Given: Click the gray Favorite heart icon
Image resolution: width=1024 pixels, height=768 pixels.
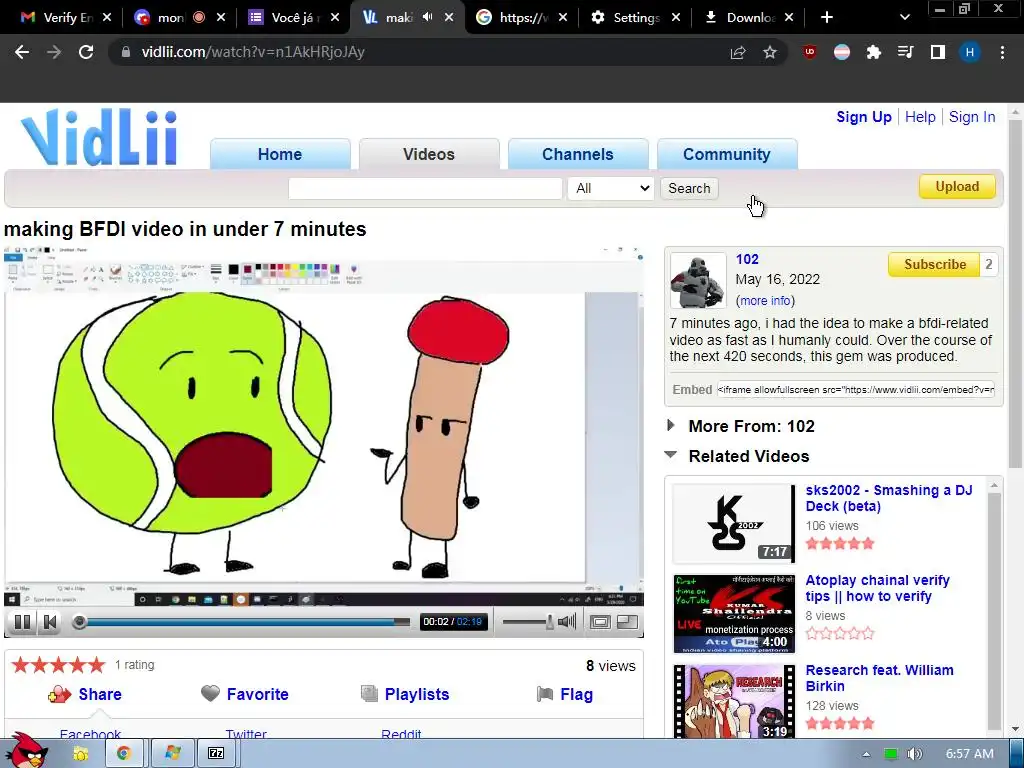Looking at the screenshot, I should (210, 694).
